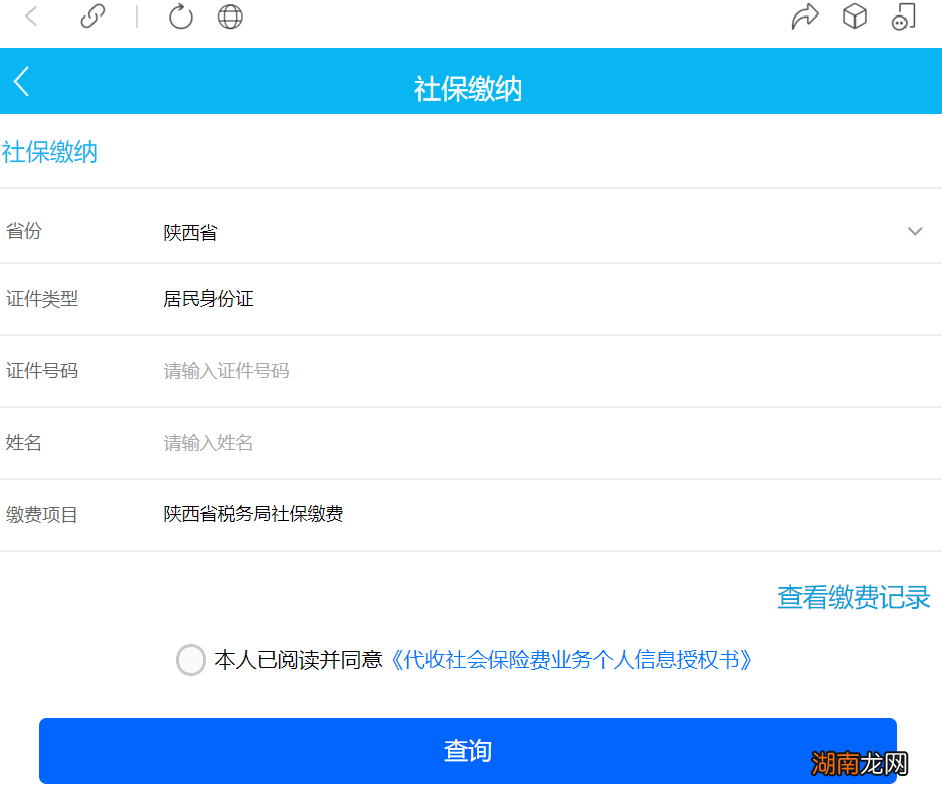This screenshot has width=942, height=790.
Task: Agree to the personal information authorization
Action: [190, 660]
